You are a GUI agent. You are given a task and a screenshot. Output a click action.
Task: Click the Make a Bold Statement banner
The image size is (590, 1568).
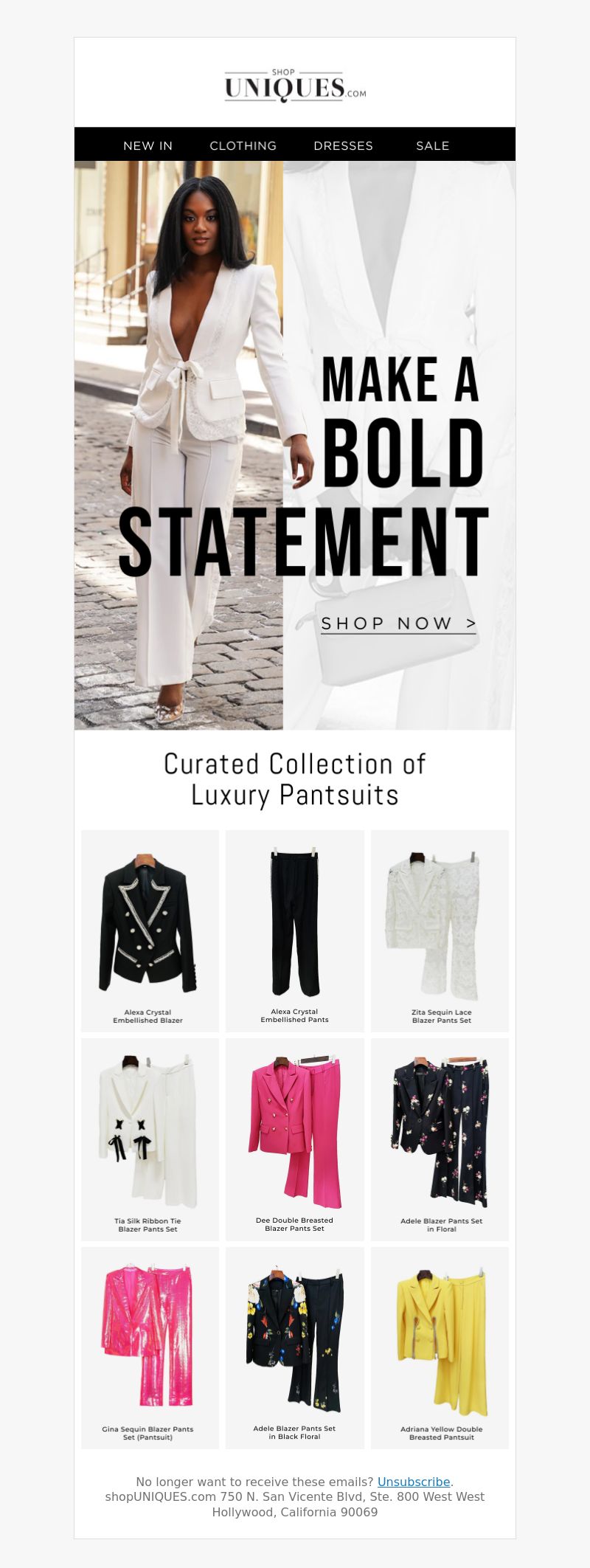click(x=295, y=446)
